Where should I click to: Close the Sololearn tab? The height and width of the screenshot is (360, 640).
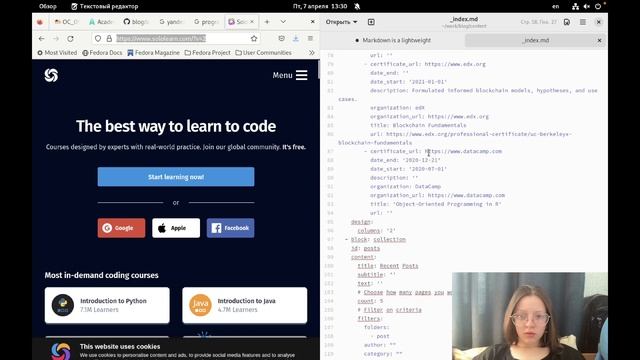252,22
